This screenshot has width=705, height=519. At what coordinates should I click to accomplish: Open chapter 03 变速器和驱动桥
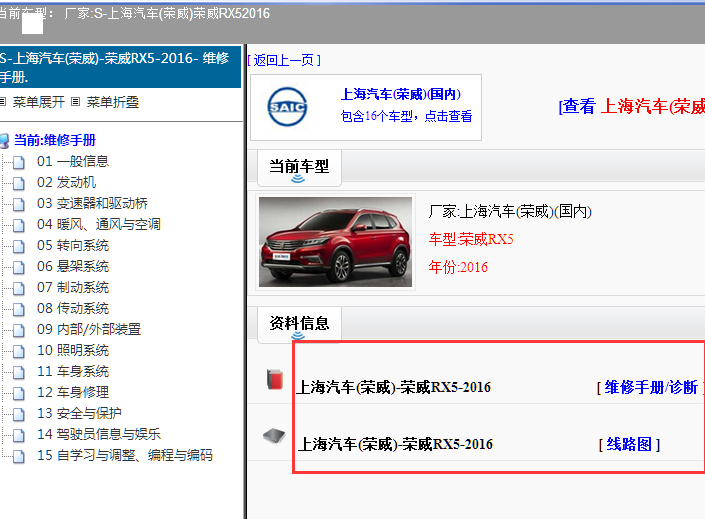point(92,203)
